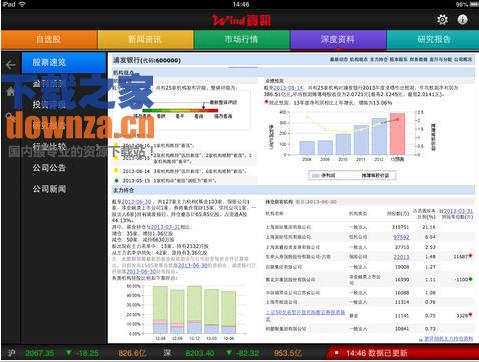Screen dimensions: 479x362
Task: Click the 沪 index value 2067.35
Action: pyautogui.click(x=40, y=353)
